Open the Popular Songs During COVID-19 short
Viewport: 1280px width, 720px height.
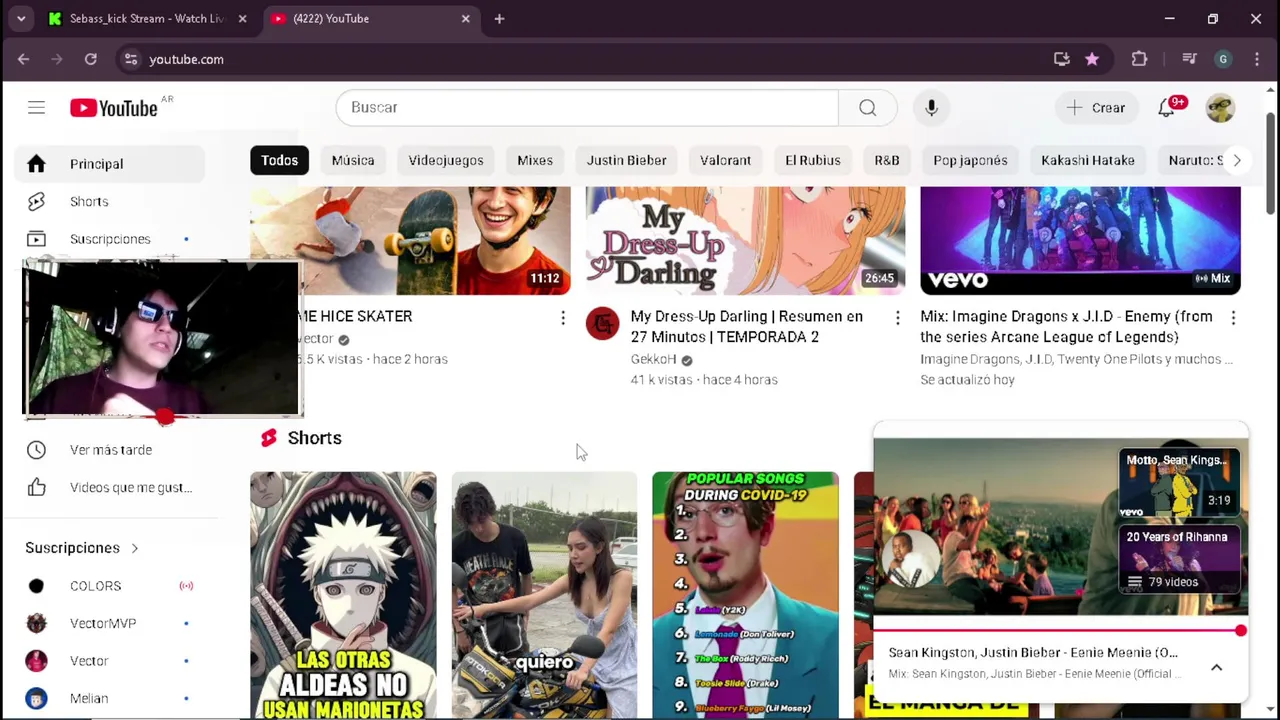[745, 595]
